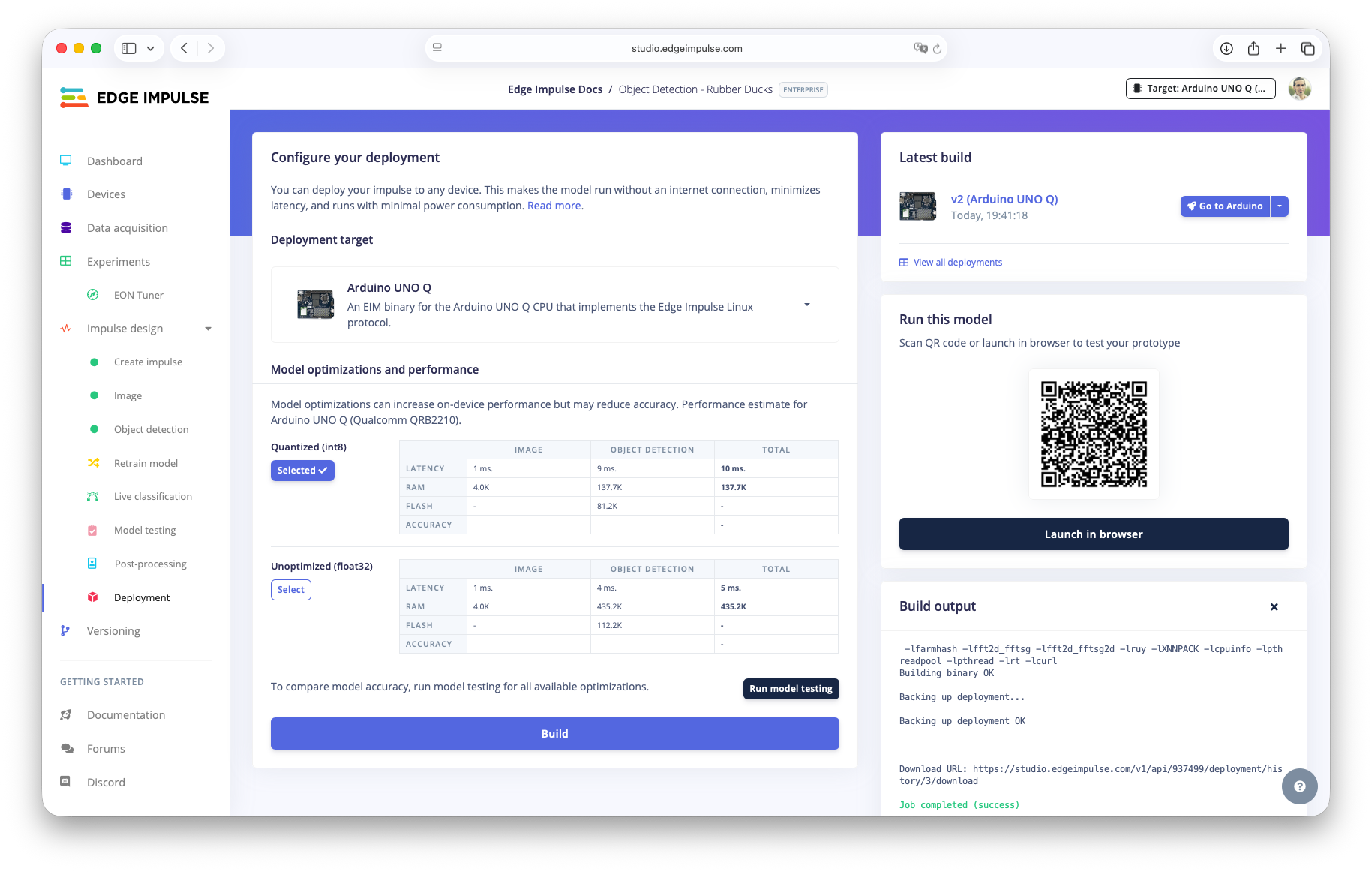
Task: Click the Retrain model shuffle icon
Action: pyautogui.click(x=93, y=463)
